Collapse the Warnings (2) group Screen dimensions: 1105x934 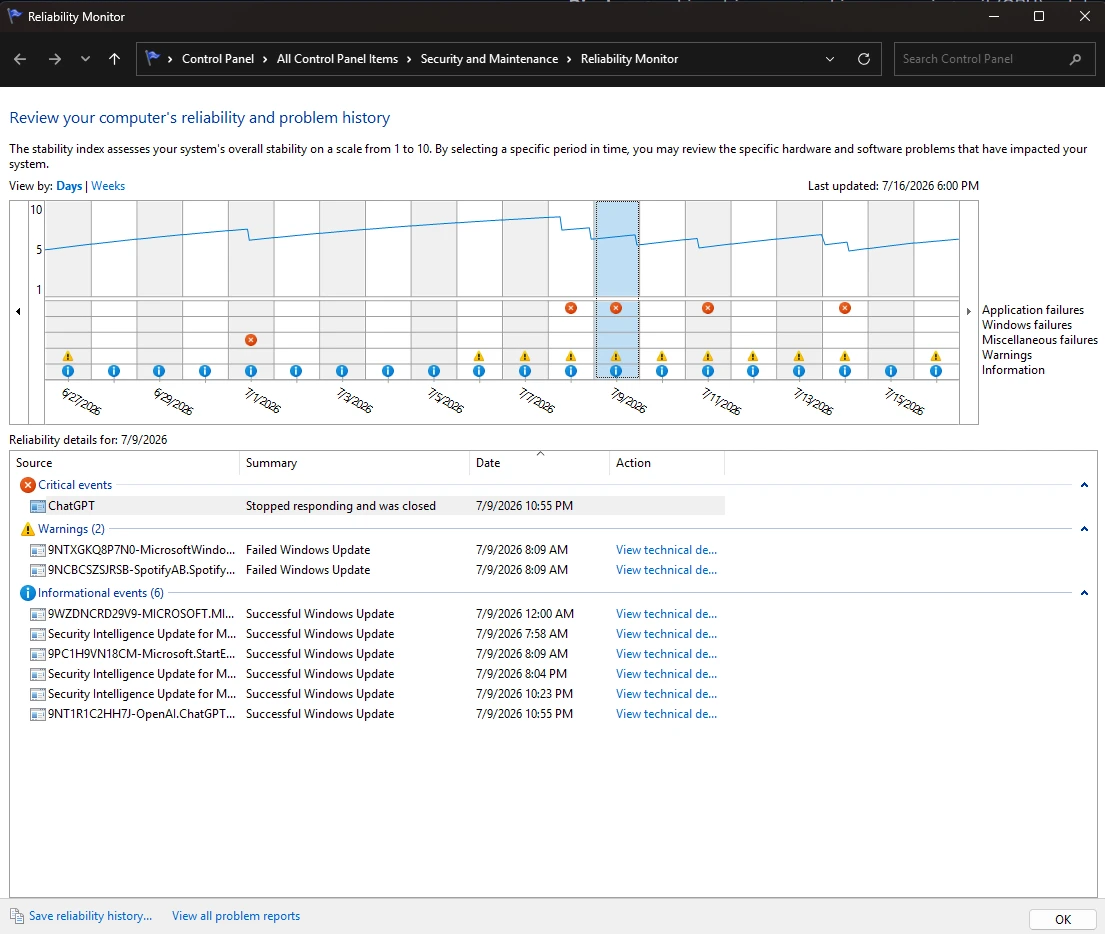click(x=1084, y=529)
